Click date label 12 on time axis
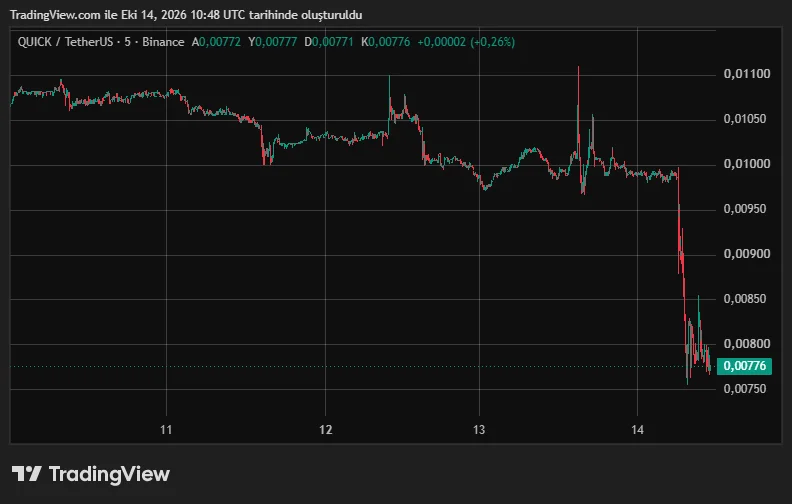 click(326, 430)
